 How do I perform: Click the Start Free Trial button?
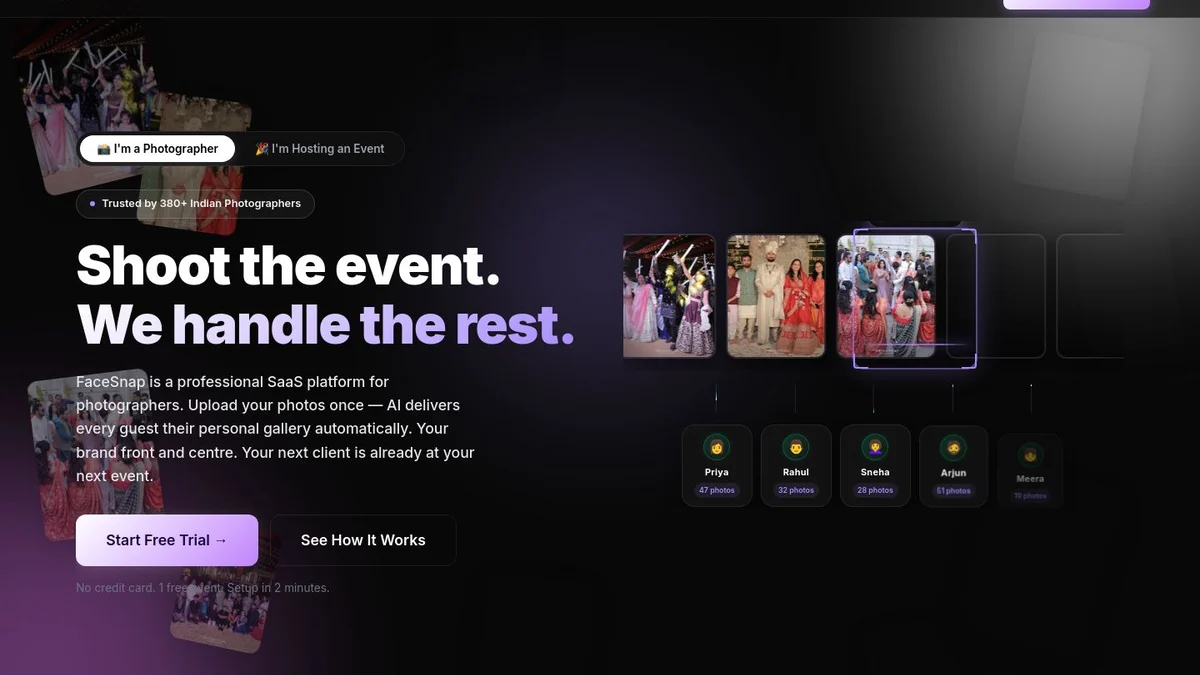(167, 540)
